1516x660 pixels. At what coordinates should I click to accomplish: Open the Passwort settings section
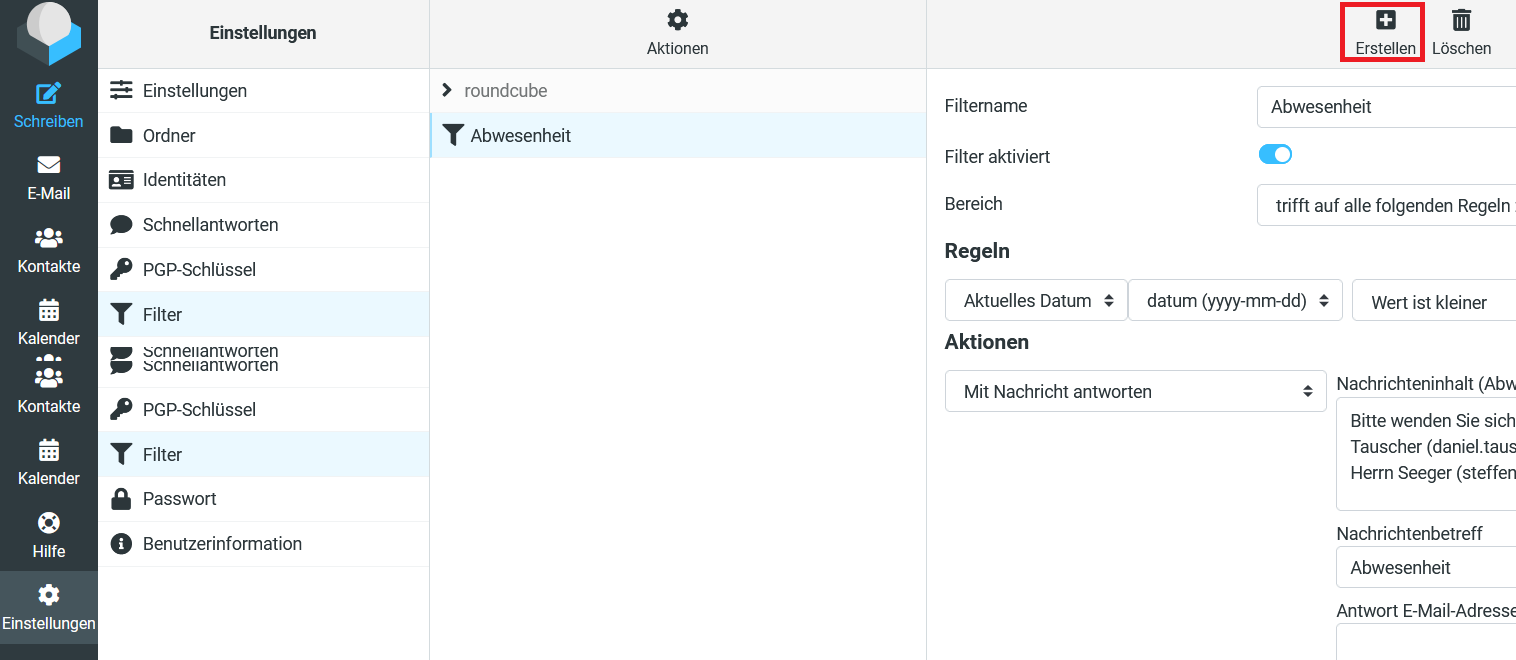[264, 499]
